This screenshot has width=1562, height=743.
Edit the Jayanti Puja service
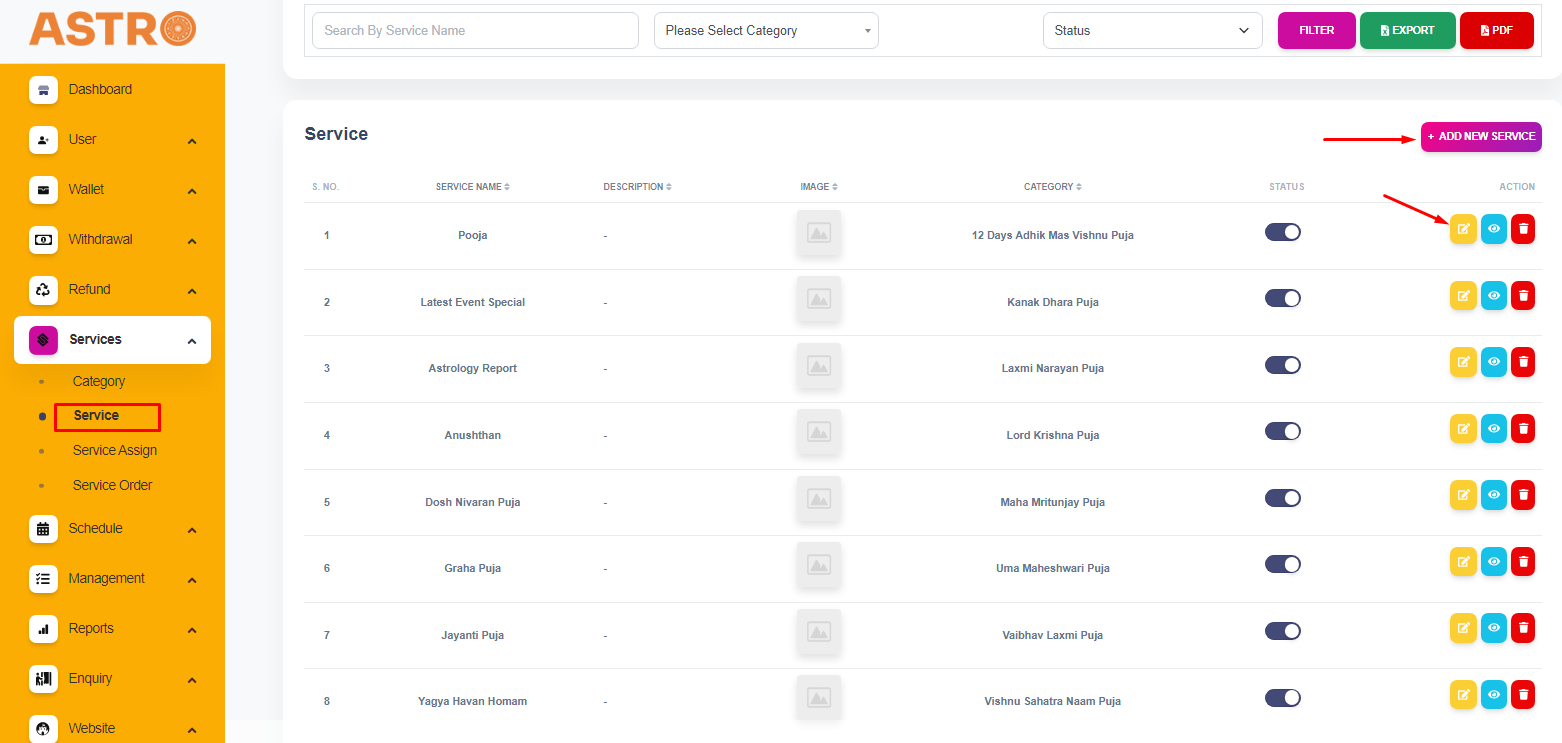click(1463, 628)
